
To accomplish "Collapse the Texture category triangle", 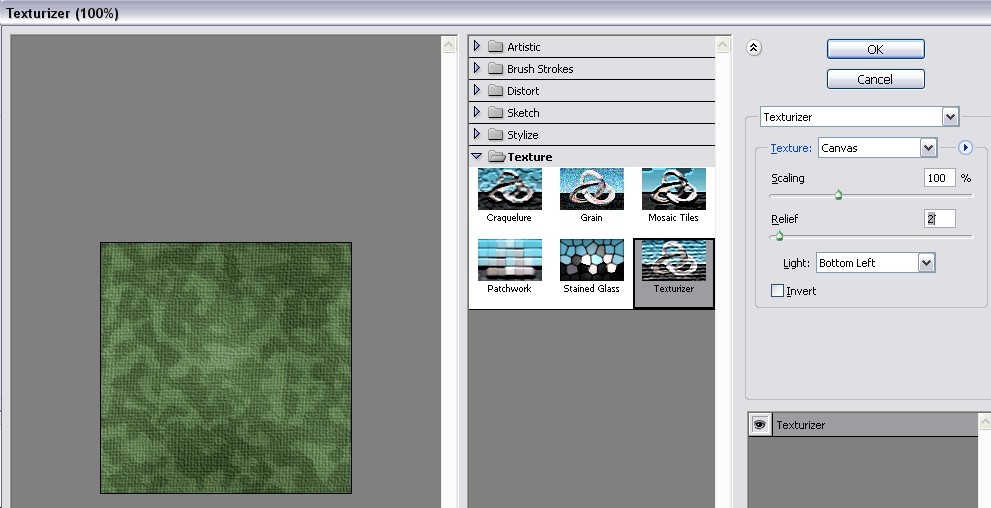I will (x=477, y=157).
